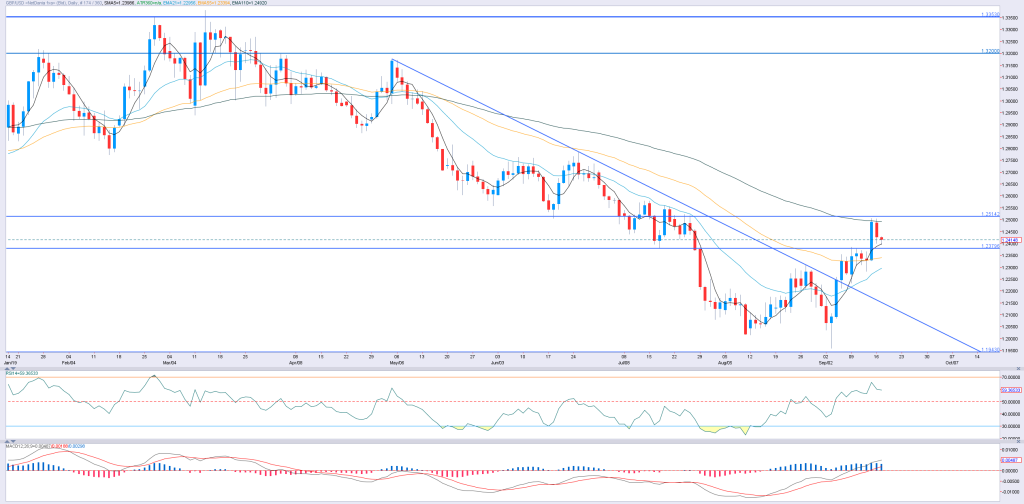Click the blue EMA21 legend entry
The height and width of the screenshot is (504, 1024).
click(179, 3)
